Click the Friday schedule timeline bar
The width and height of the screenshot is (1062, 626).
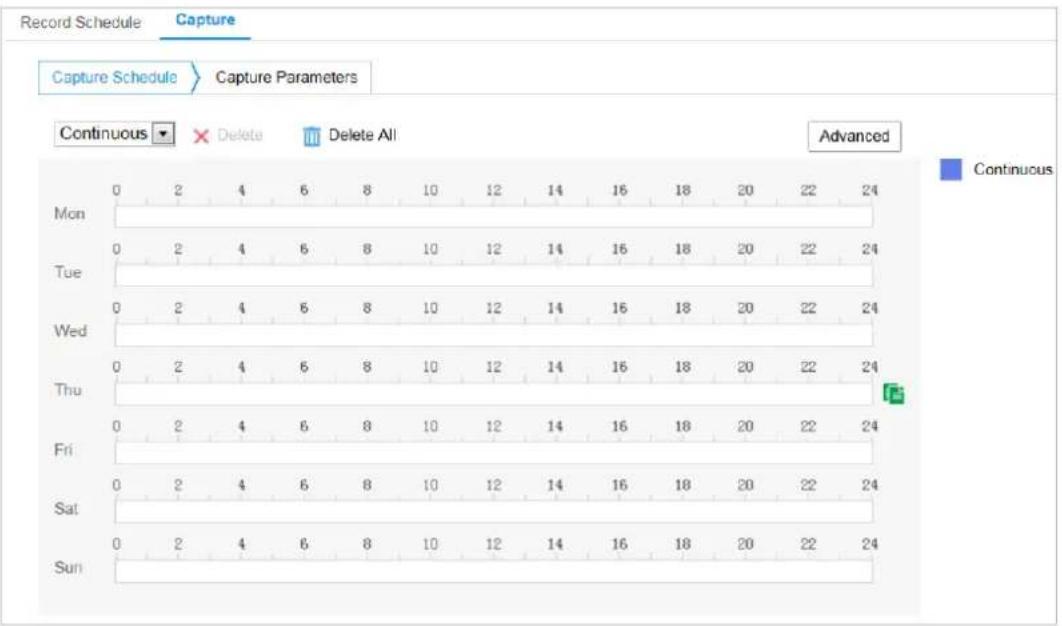pos(494,453)
